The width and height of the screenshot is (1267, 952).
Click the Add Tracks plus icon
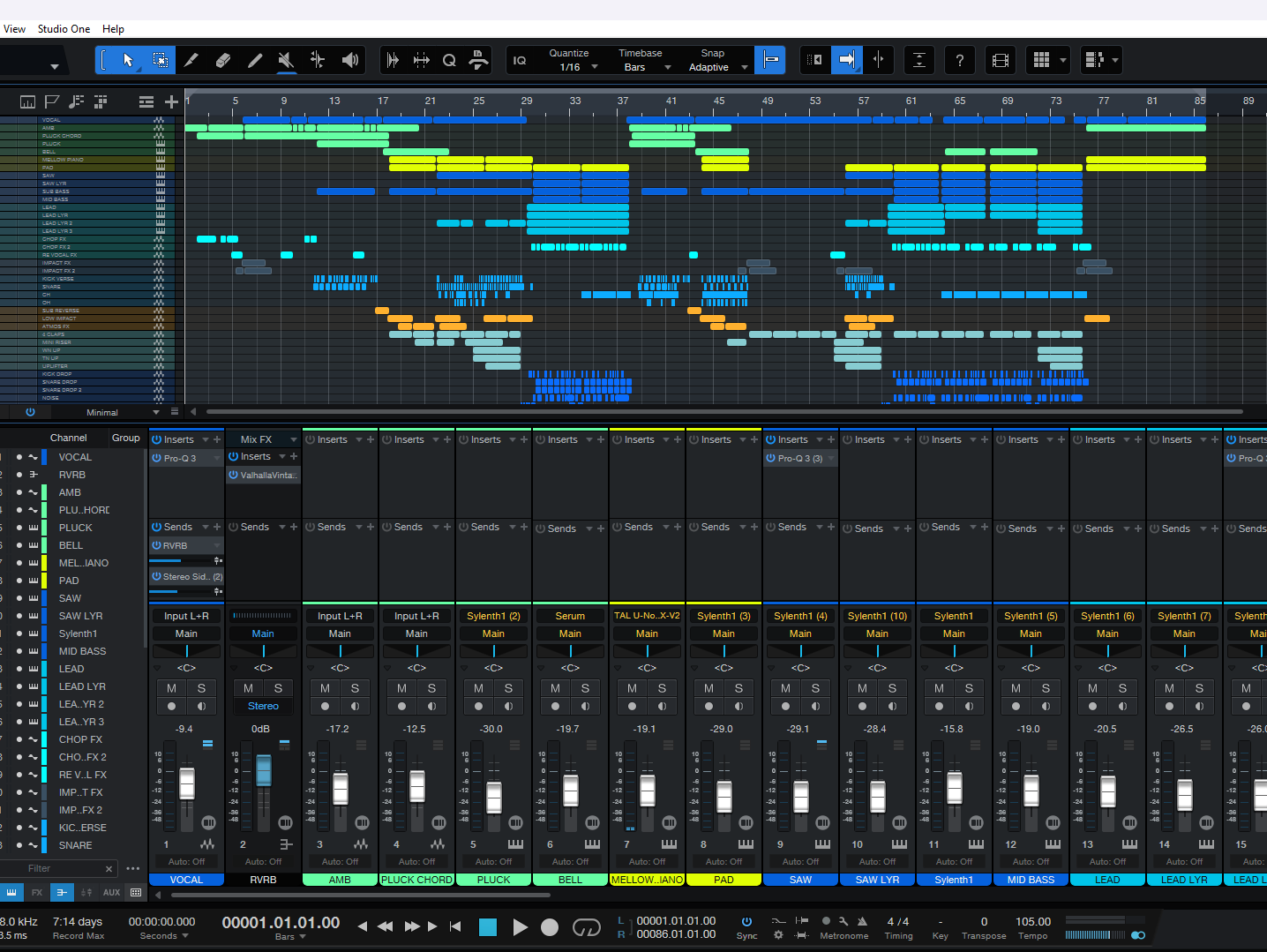point(171,102)
